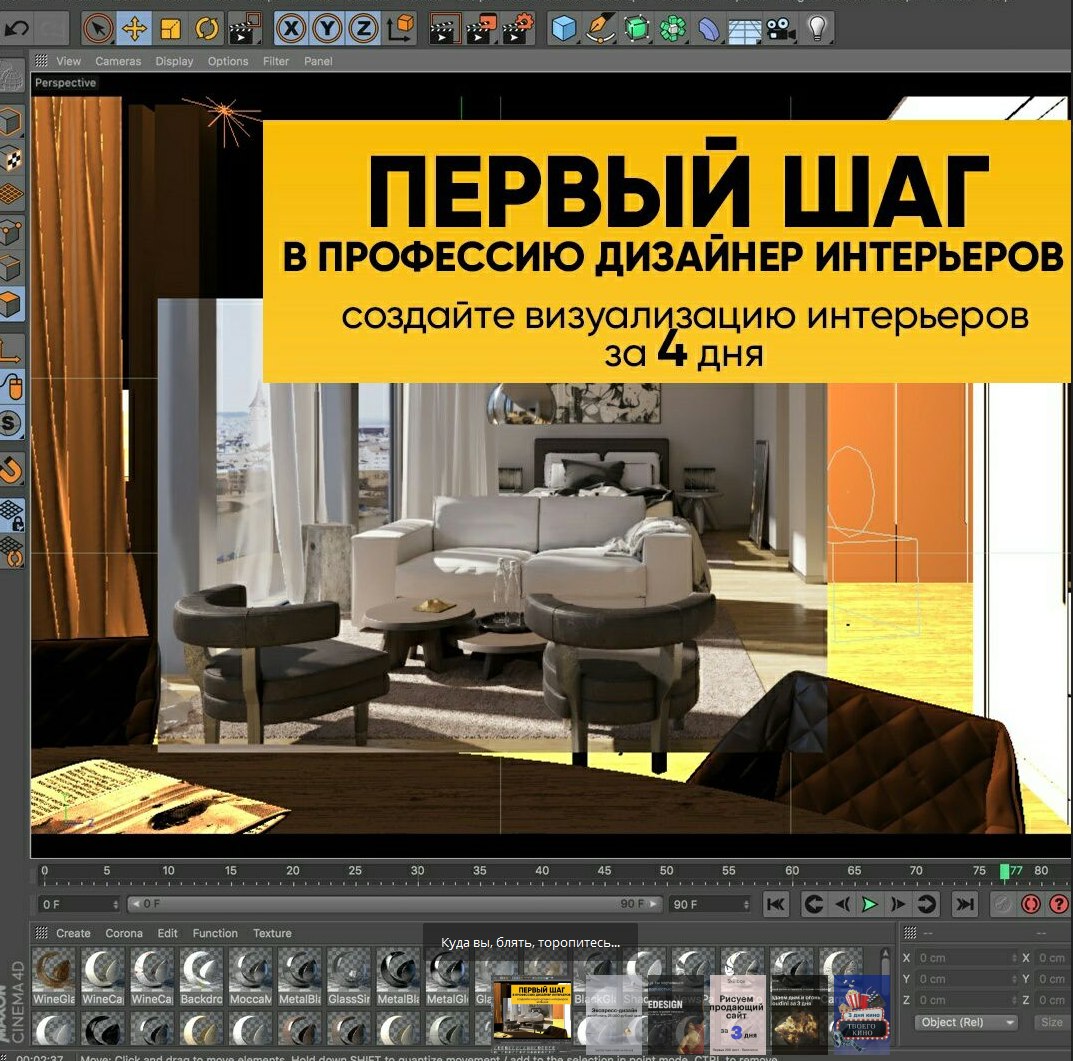The width and height of the screenshot is (1073, 1061).
Task: Click Render to Picture Viewer icon
Action: (x=481, y=29)
